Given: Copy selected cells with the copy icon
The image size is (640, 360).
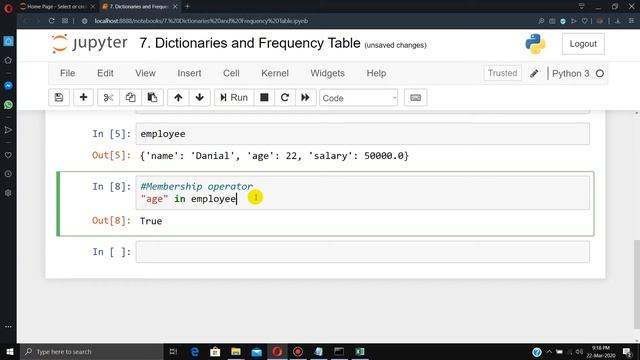Looking at the screenshot, I should click(x=130, y=98).
